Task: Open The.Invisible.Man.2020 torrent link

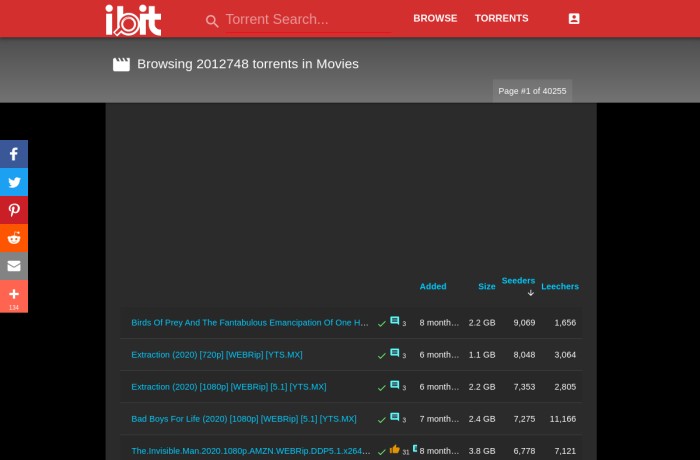Action: [x=251, y=451]
